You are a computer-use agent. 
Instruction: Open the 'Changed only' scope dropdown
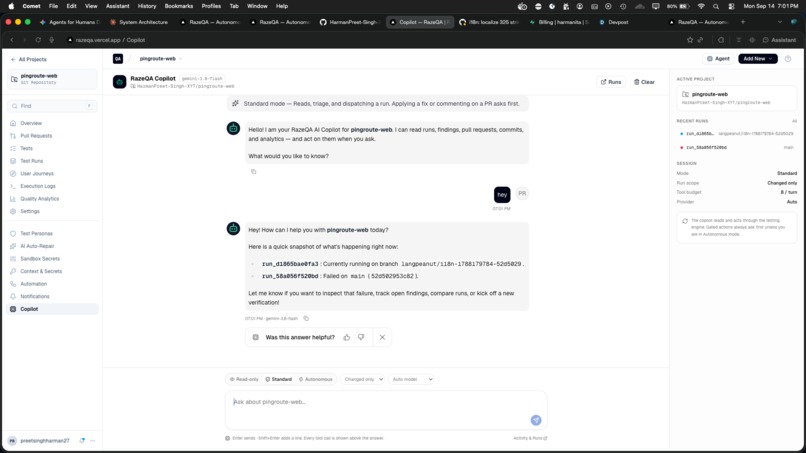pyautogui.click(x=363, y=379)
